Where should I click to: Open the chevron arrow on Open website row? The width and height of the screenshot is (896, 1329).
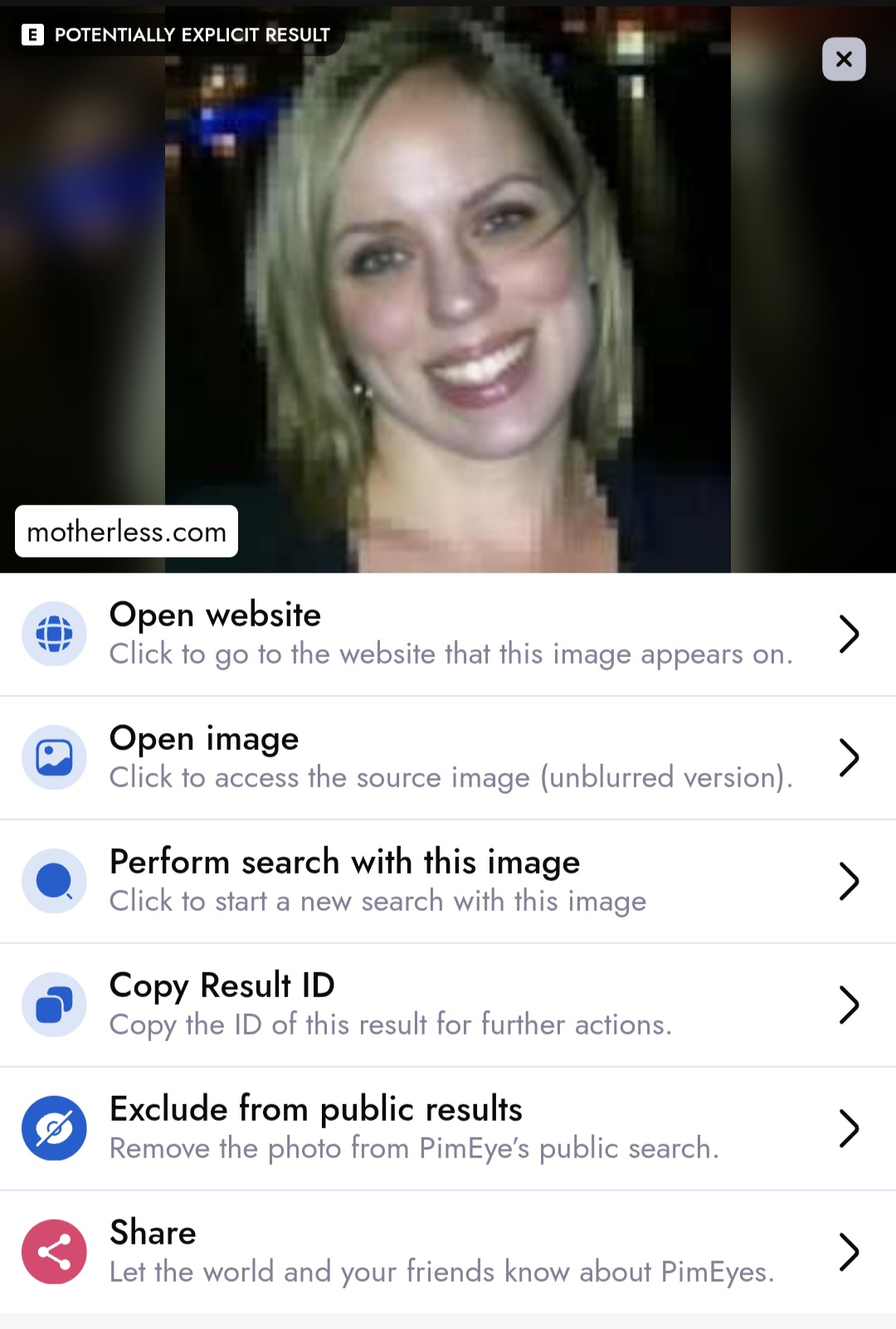click(848, 634)
